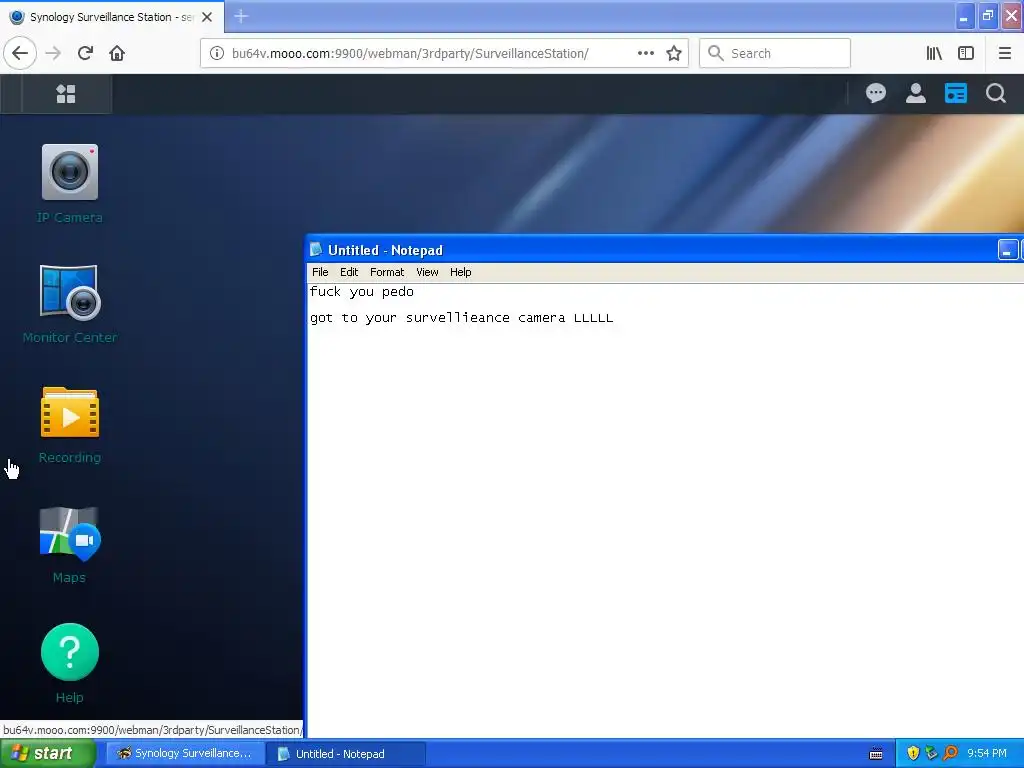Image resolution: width=1024 pixels, height=768 pixels.
Task: Reload the current page
Action: [x=85, y=54]
